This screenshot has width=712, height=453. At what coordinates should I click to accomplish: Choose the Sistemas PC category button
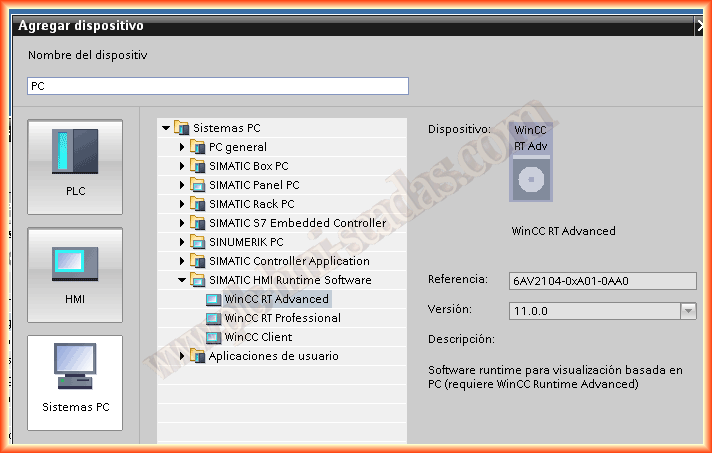[x=75, y=382]
